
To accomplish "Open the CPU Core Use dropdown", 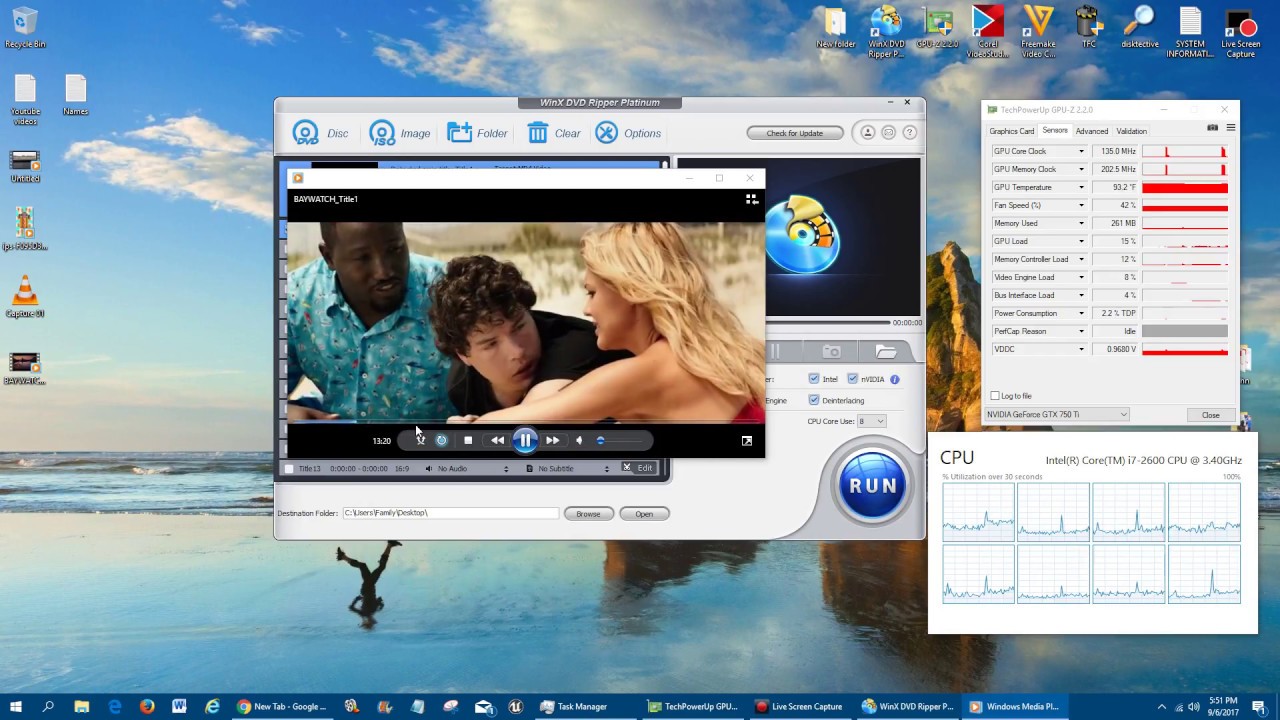I will [x=871, y=421].
